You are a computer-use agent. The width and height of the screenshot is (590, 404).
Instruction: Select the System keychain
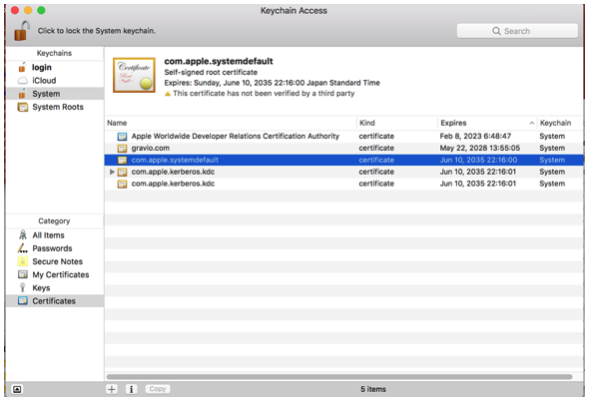(x=55, y=94)
